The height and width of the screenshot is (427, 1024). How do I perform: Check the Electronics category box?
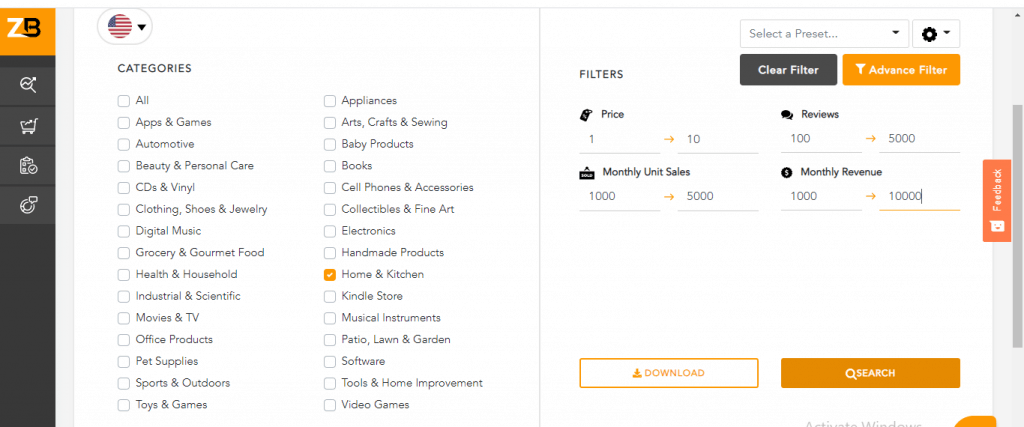coord(330,231)
